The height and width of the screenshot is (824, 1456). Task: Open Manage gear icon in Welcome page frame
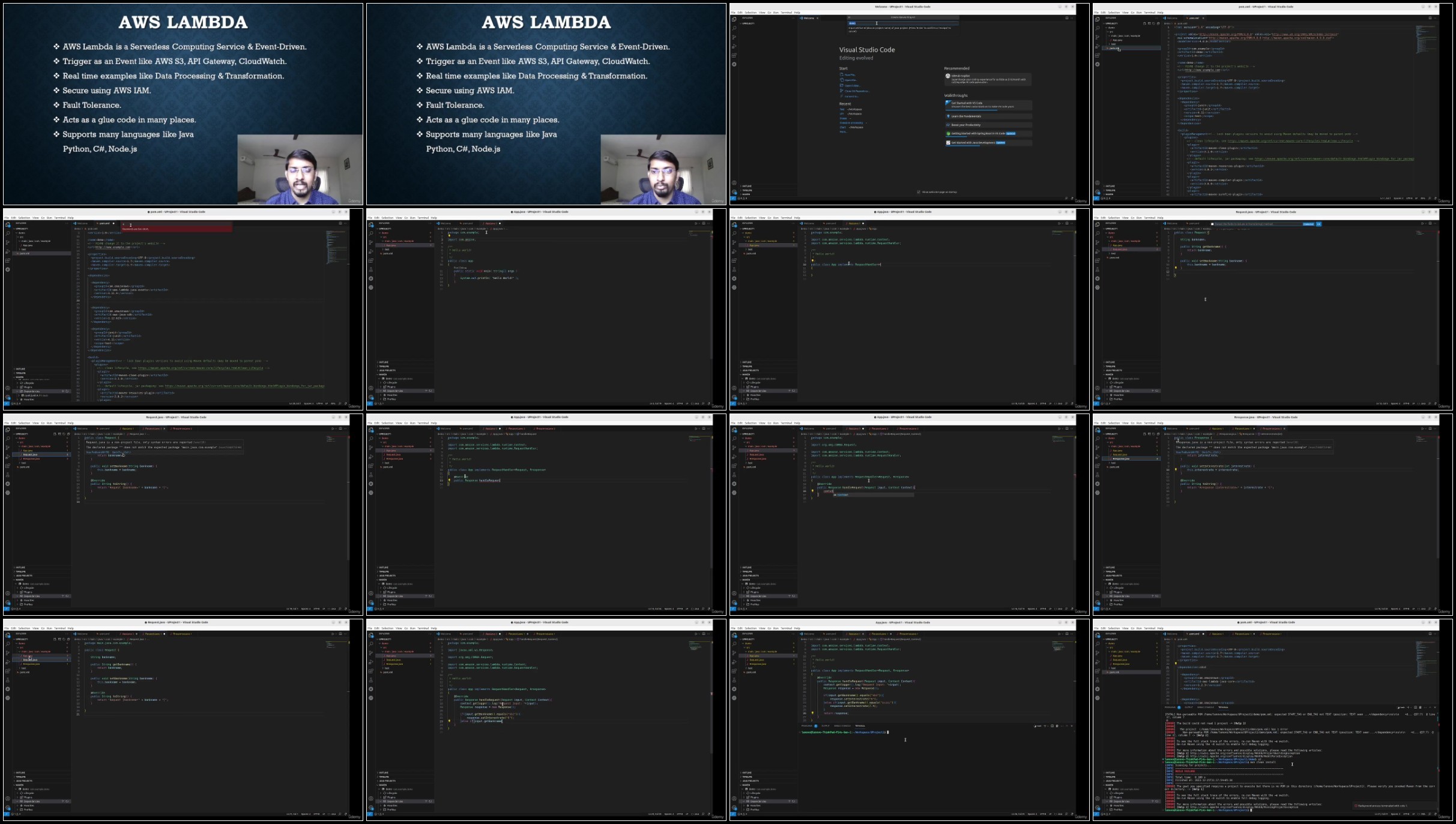click(734, 192)
